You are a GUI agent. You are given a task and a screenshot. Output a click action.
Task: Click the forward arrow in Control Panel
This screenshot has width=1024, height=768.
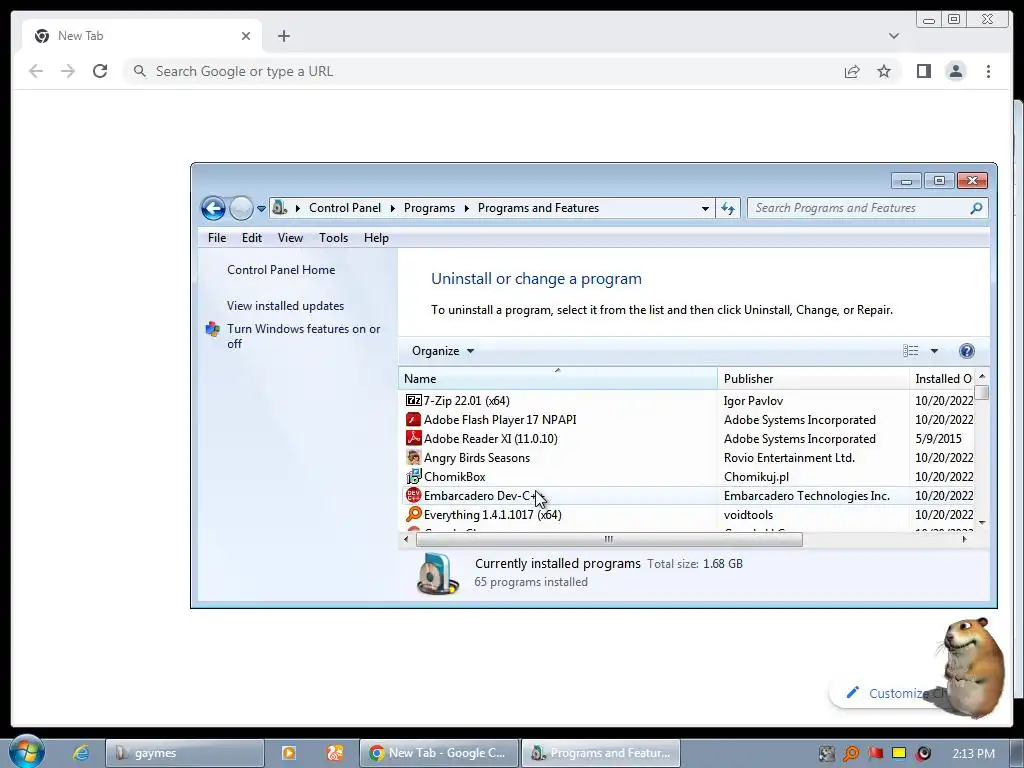coord(241,208)
